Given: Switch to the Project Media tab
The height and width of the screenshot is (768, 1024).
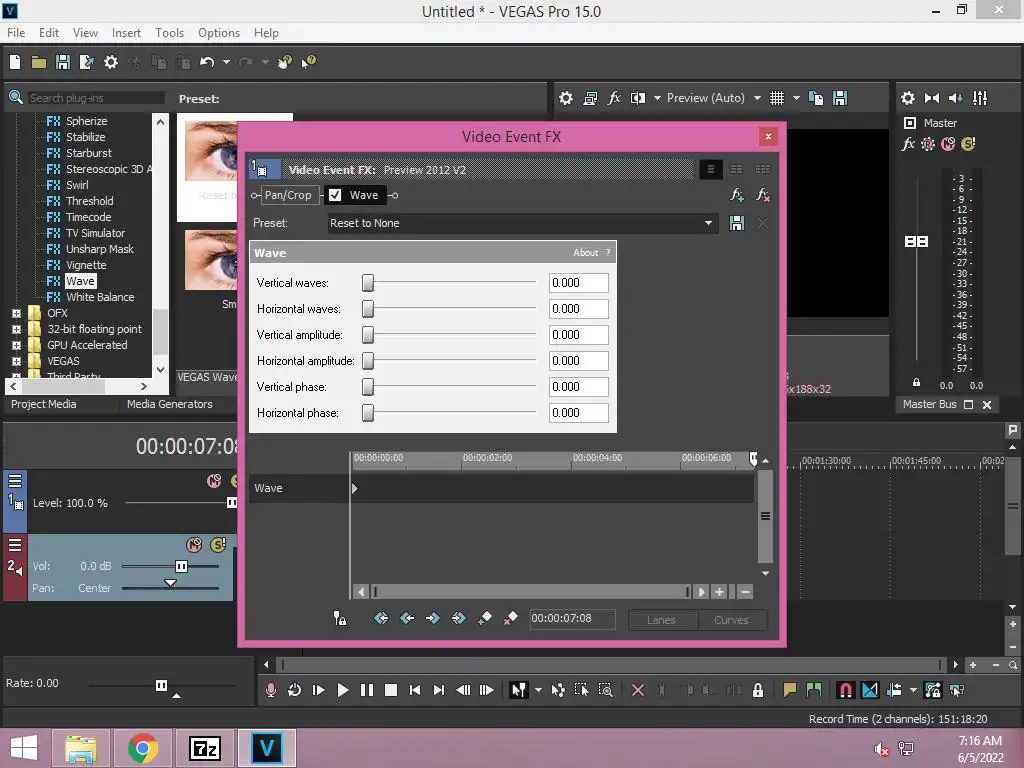Looking at the screenshot, I should pos(44,404).
